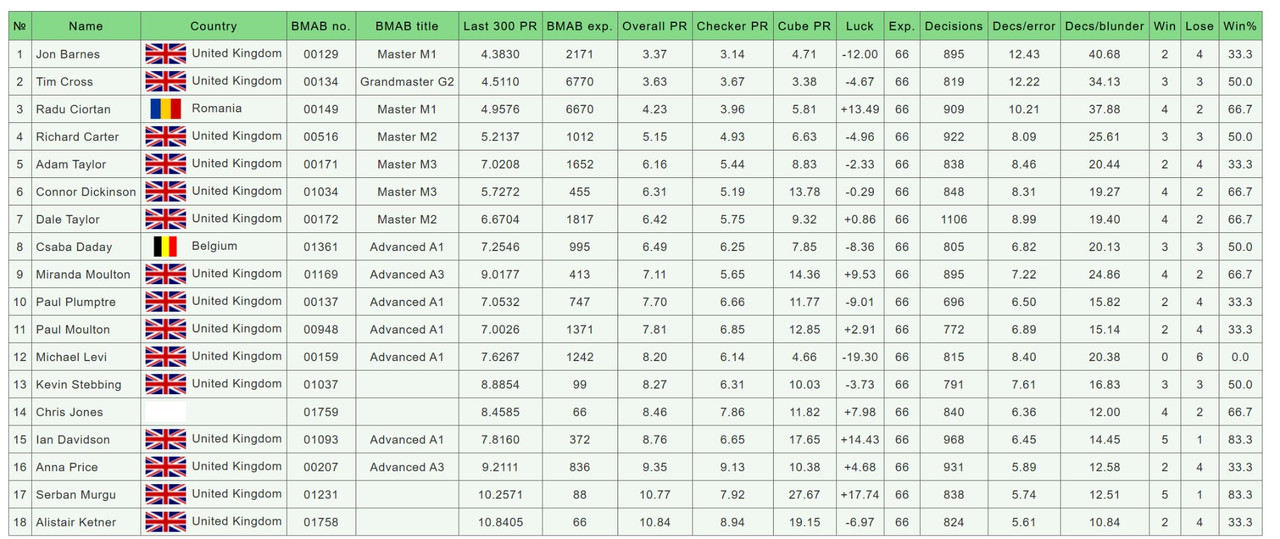Viewport: 1280px width, 539px height.
Task: Click Decisions value 1106
Action: pyautogui.click(x=954, y=219)
